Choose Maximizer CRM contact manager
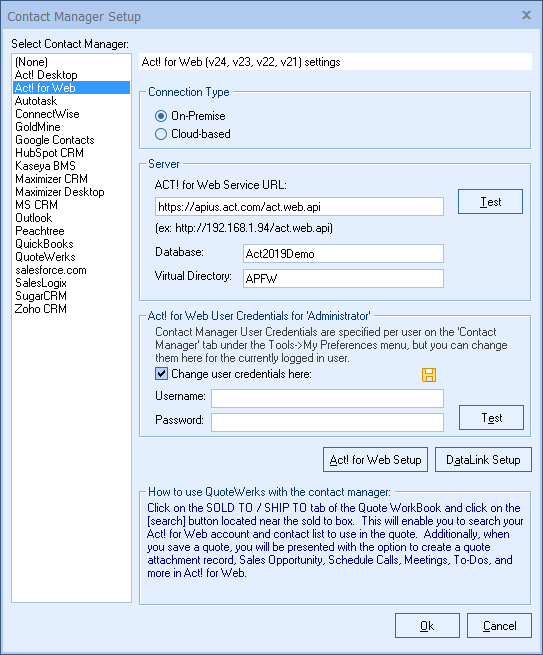This screenshot has width=543, height=655. click(71, 178)
